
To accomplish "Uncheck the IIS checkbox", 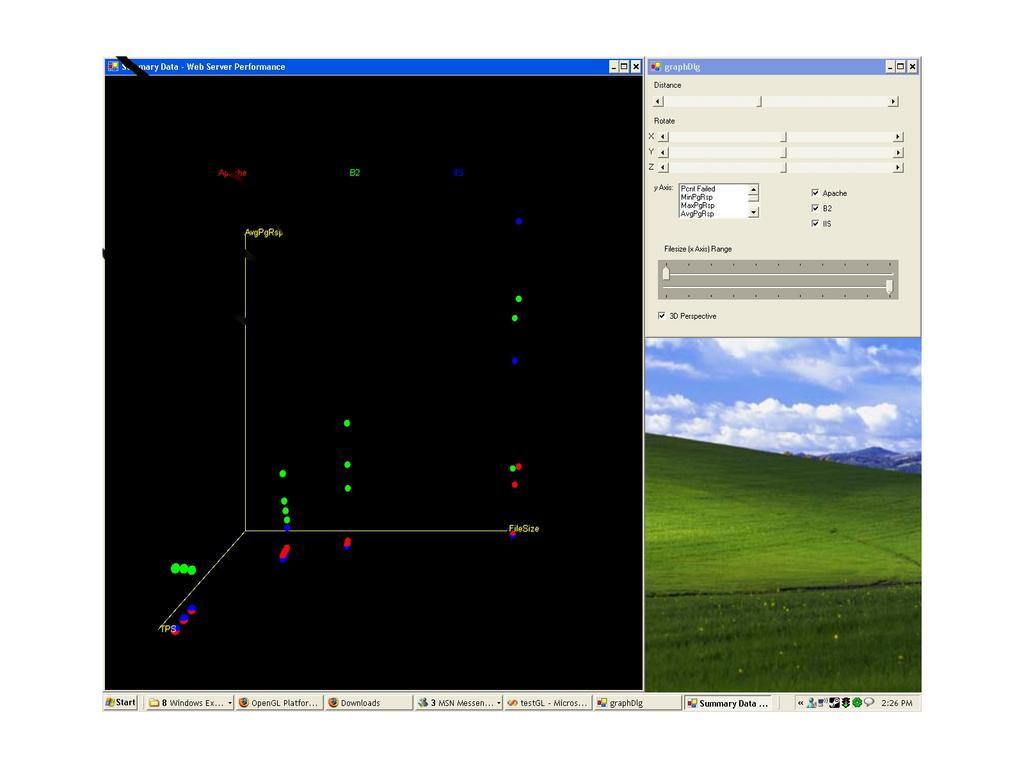I will click(x=815, y=223).
